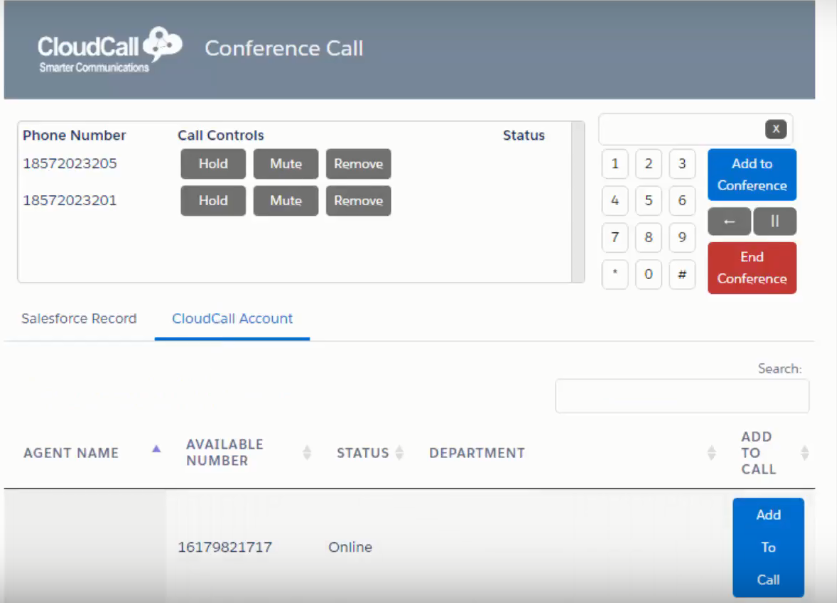Sort agents by Available Number
Screen dimensions: 837x603
pos(305,452)
